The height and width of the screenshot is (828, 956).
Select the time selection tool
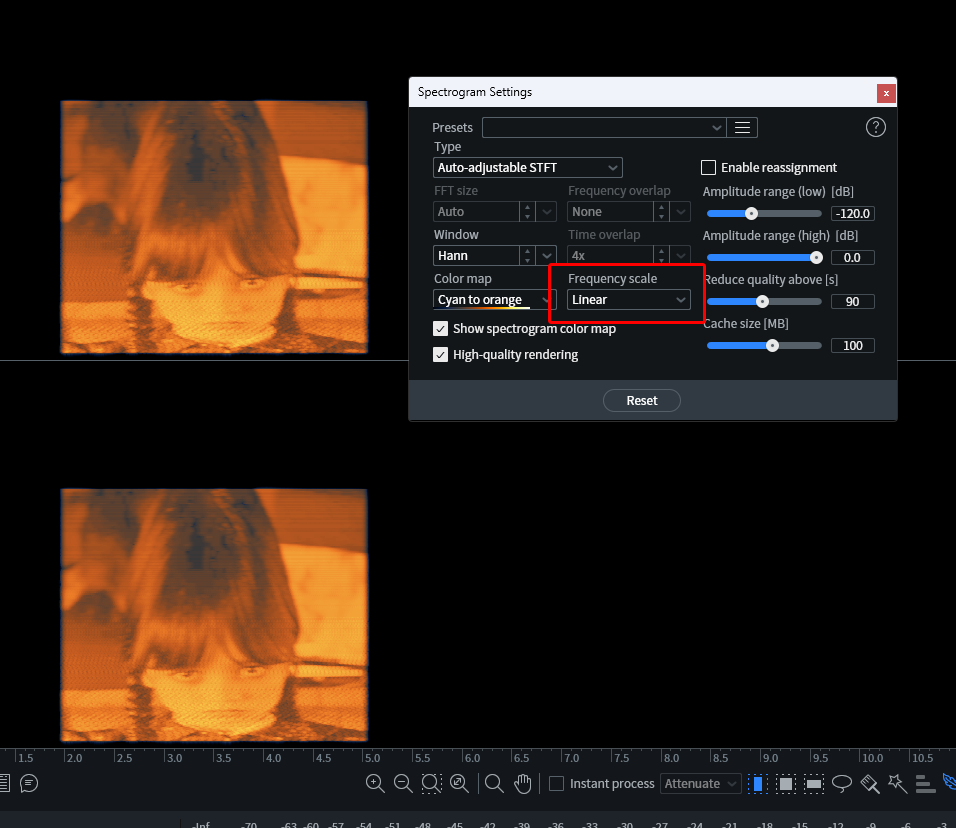[758, 784]
